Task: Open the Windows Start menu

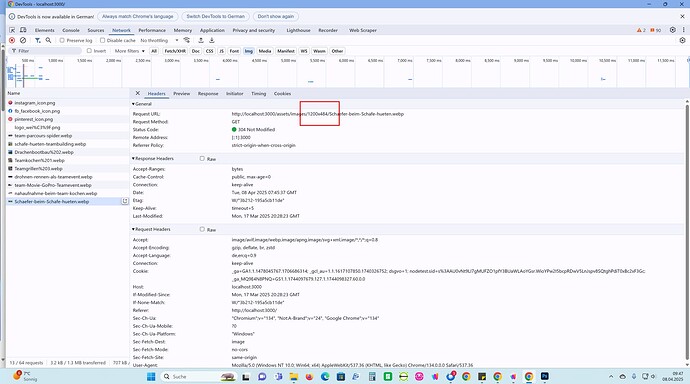Action: tap(151, 377)
